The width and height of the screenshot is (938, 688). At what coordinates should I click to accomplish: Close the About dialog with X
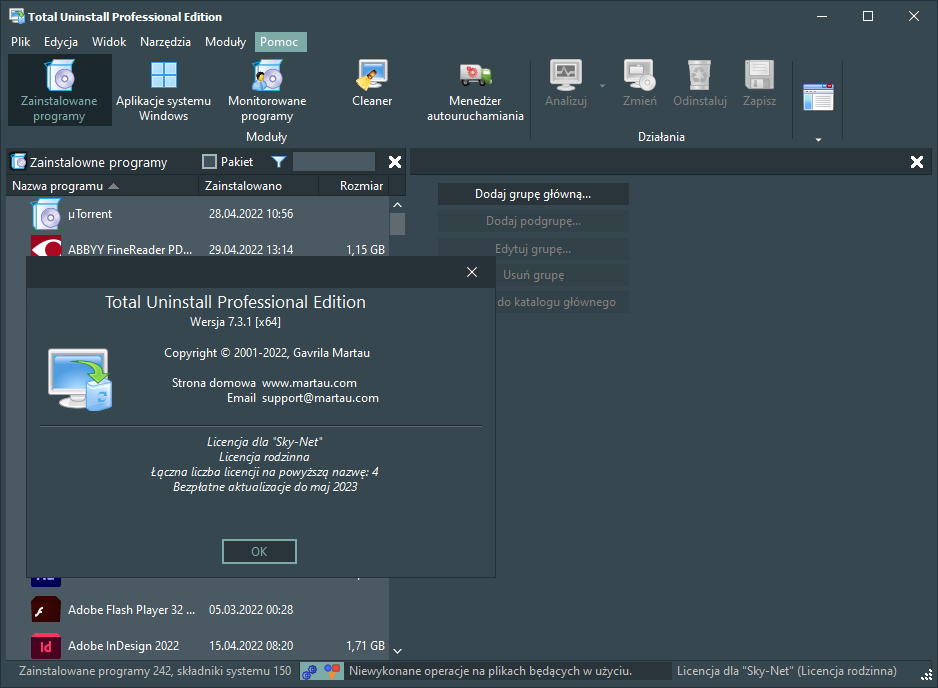coord(472,272)
